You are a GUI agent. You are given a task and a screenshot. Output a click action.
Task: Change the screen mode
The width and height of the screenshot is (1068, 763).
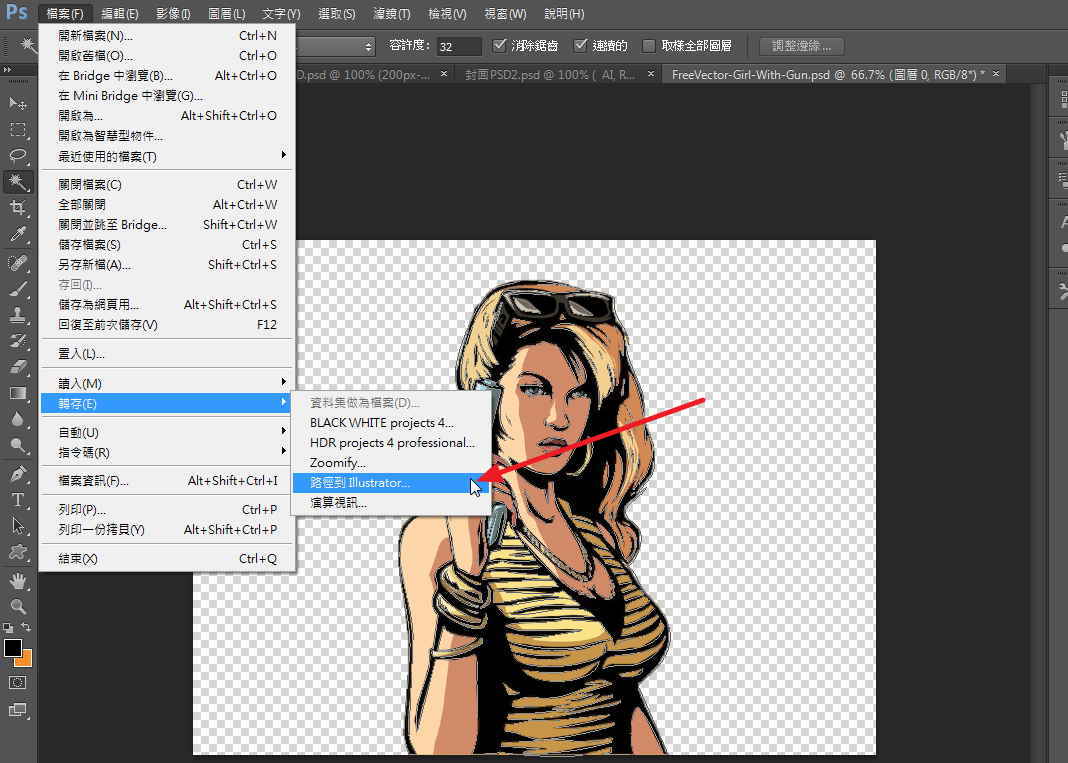pyautogui.click(x=18, y=711)
